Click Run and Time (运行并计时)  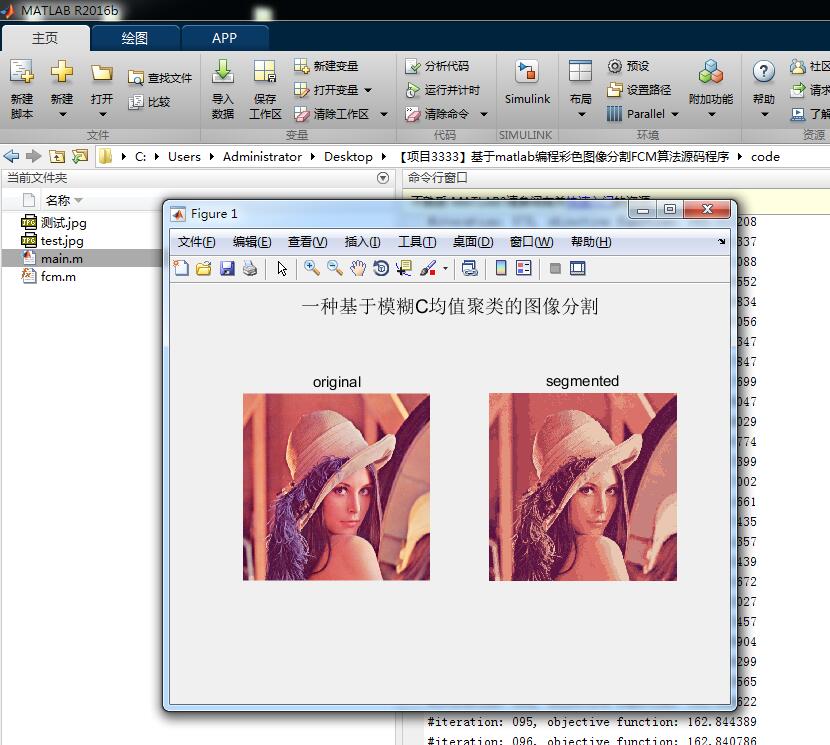[442, 90]
